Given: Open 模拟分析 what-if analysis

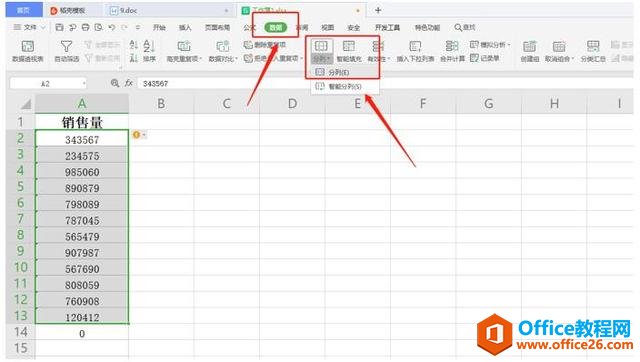Looking at the screenshot, I should [x=490, y=44].
